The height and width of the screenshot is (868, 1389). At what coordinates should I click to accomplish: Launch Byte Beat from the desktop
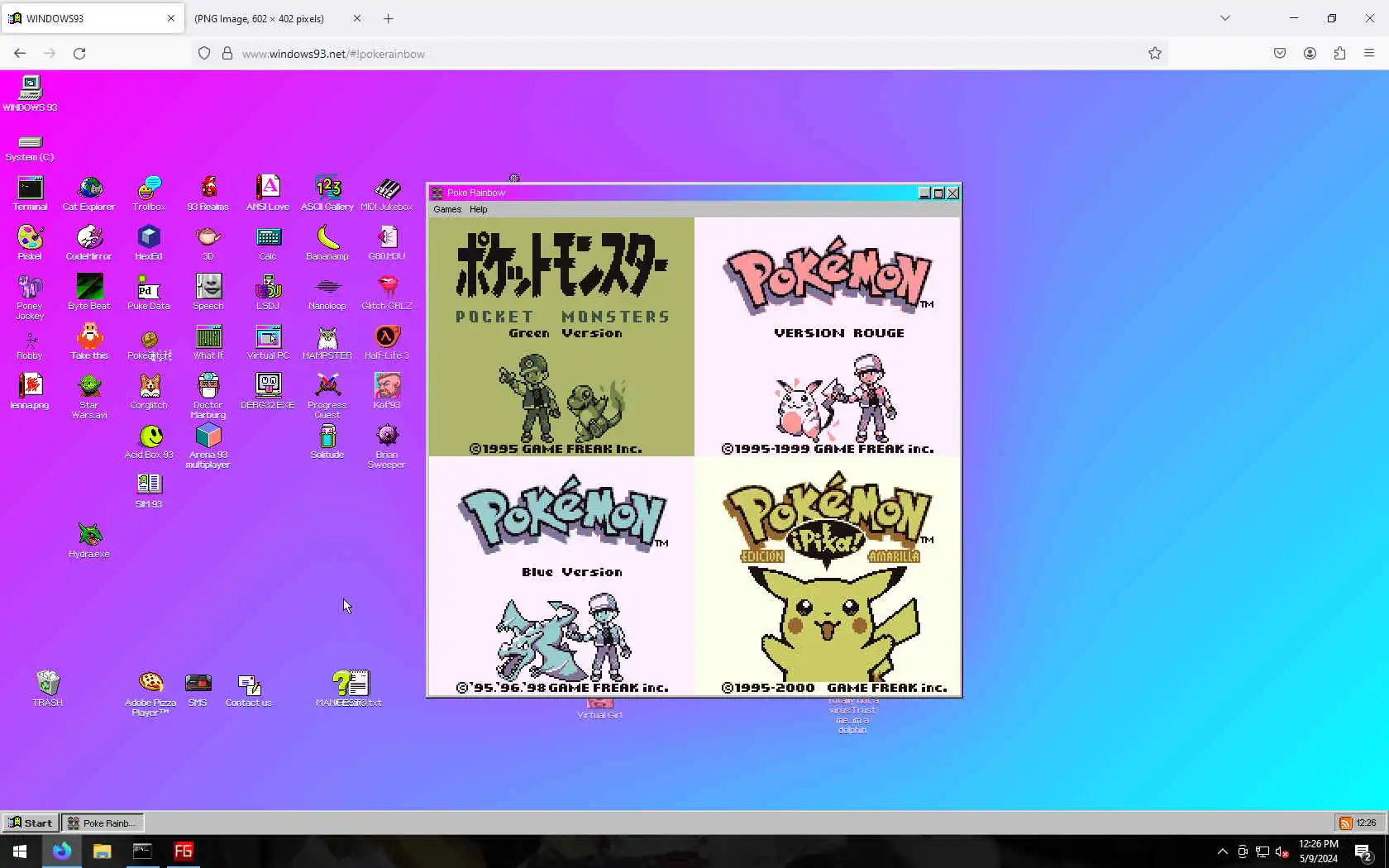[x=89, y=293]
